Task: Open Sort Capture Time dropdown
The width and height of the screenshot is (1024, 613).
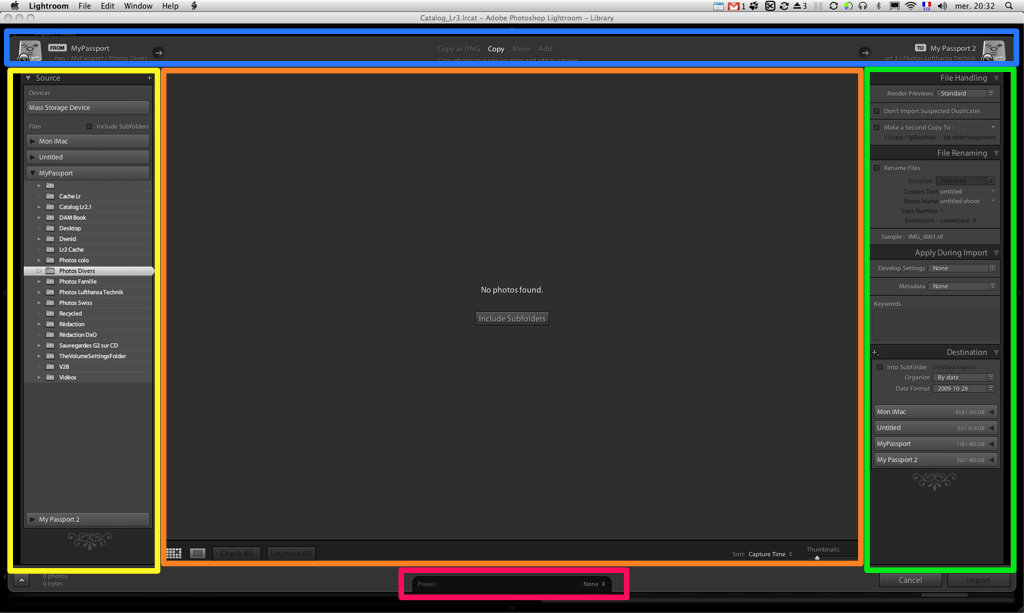Action: pos(770,554)
